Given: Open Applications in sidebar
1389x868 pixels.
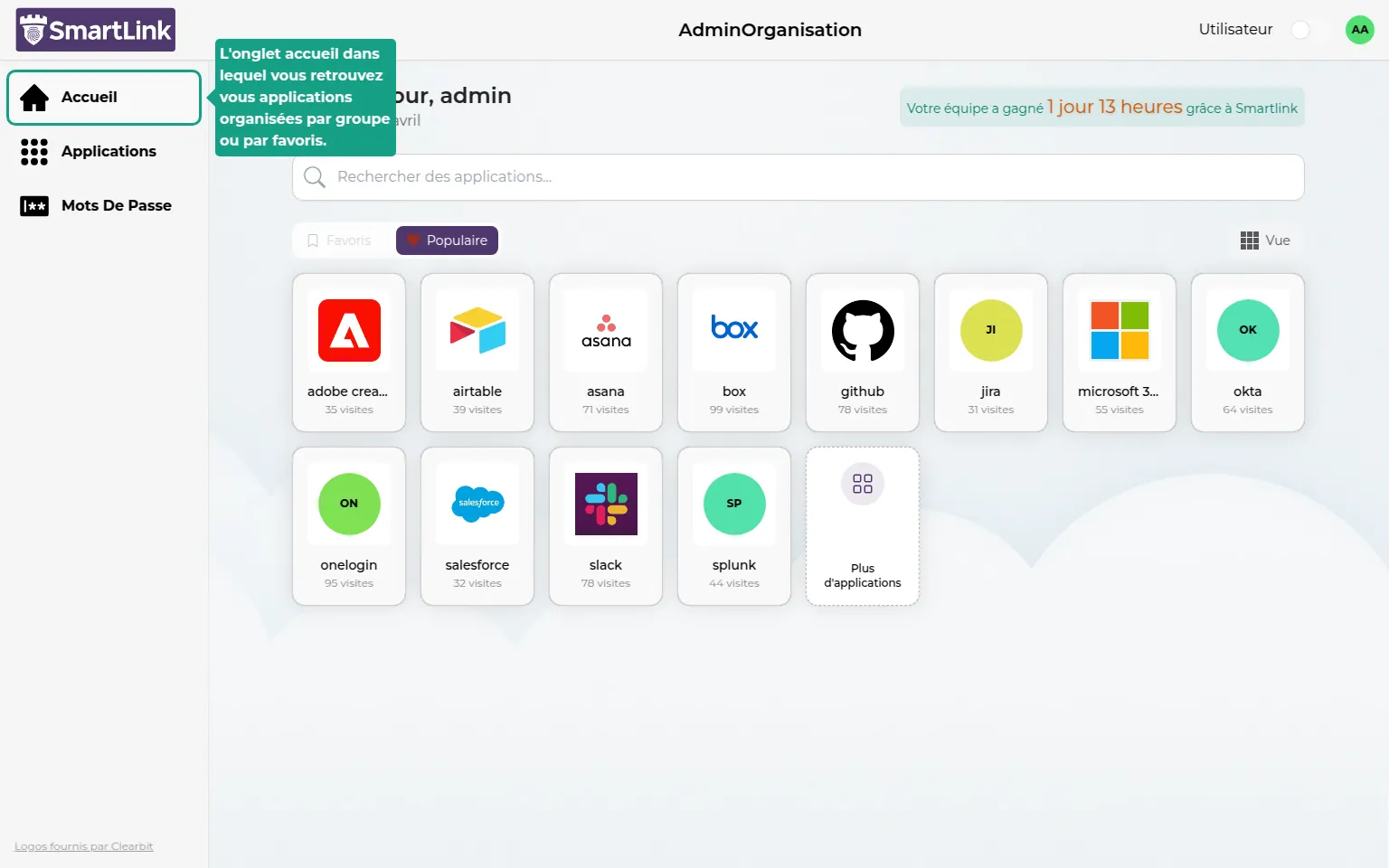Looking at the screenshot, I should pos(104,152).
